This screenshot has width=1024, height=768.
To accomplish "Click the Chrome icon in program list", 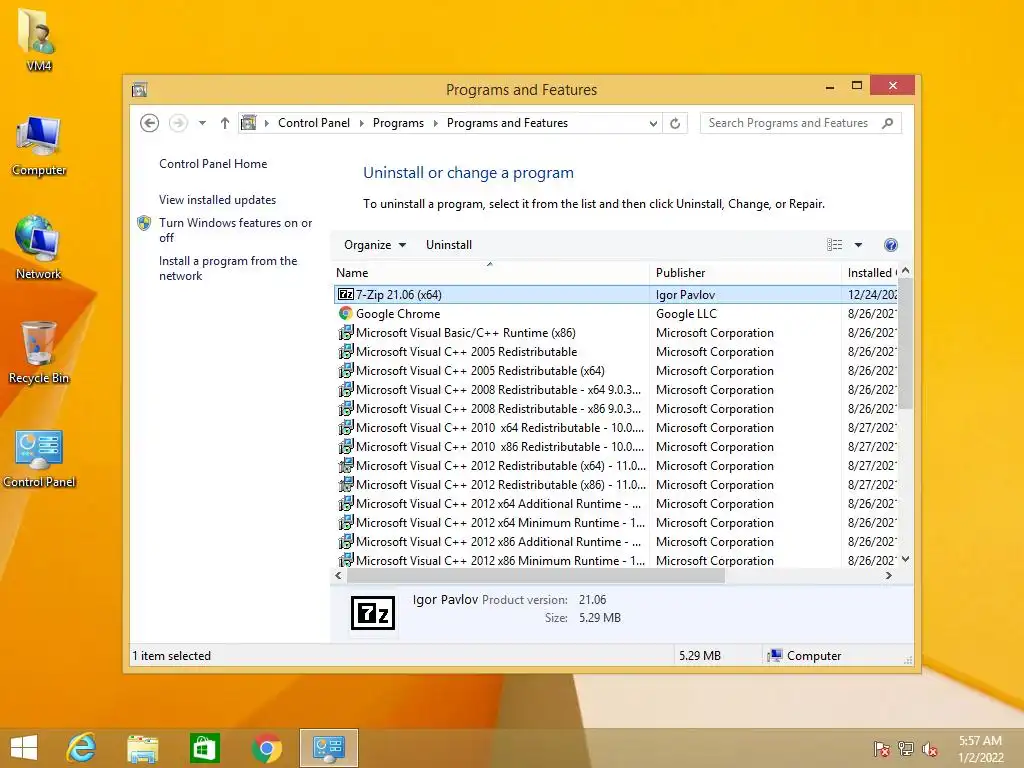I will click(x=345, y=313).
